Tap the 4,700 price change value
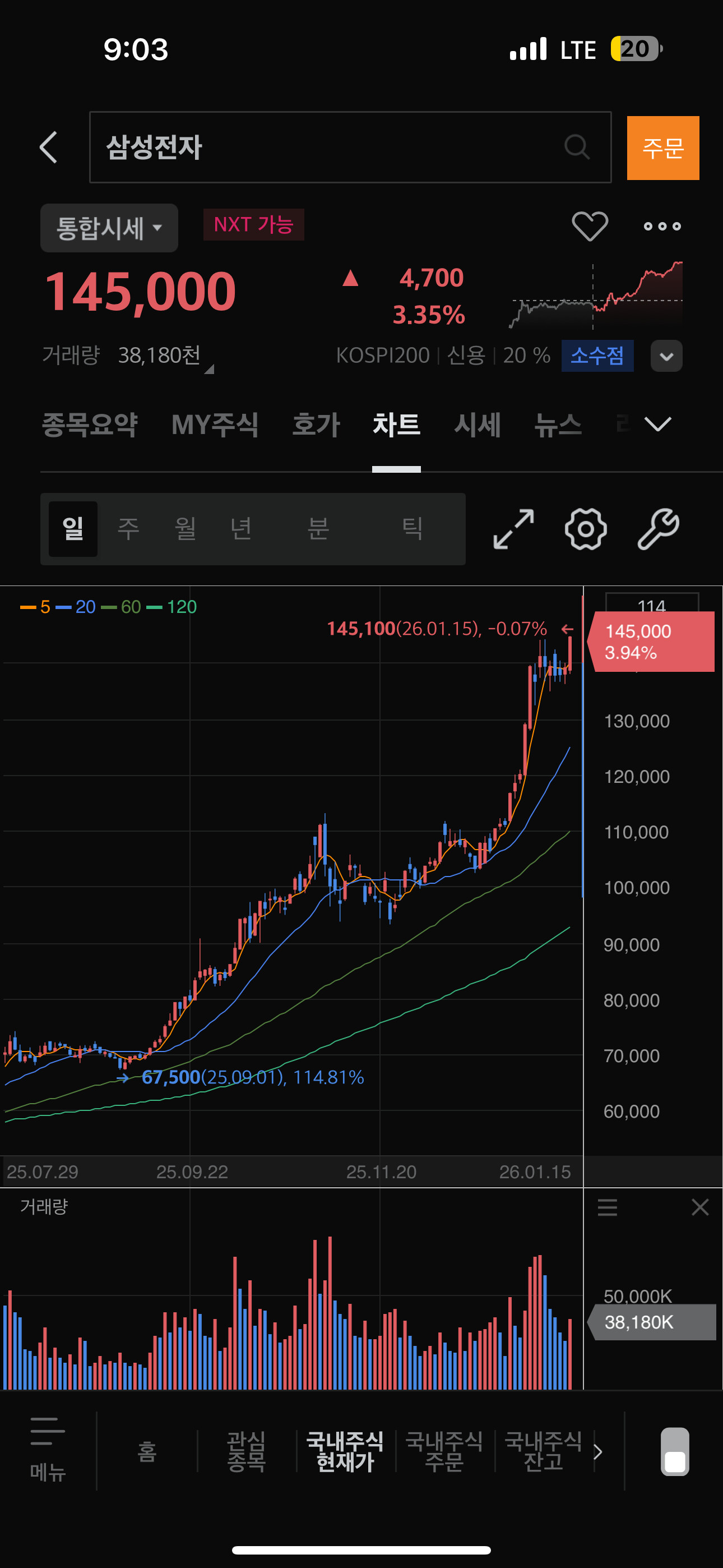The image size is (723, 1568). (432, 278)
